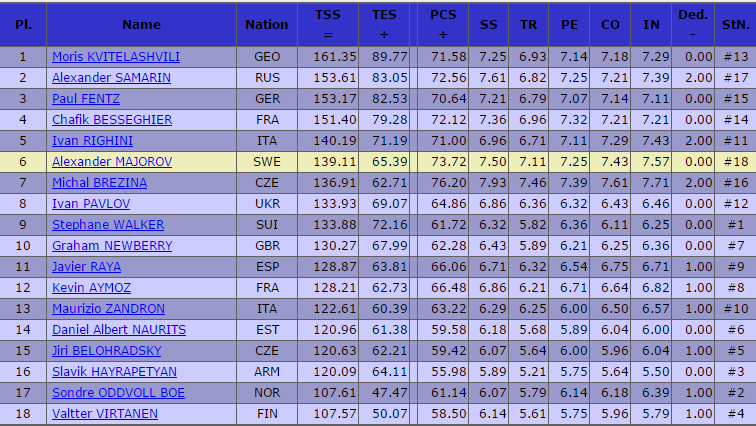The width and height of the screenshot is (756, 426).
Task: Open Daniel Albert NAURITS link
Action: click(119, 330)
